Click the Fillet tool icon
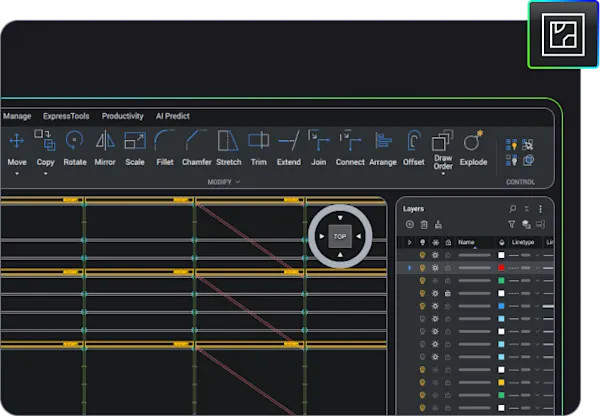Viewport: 600px width, 416px height. (165, 140)
